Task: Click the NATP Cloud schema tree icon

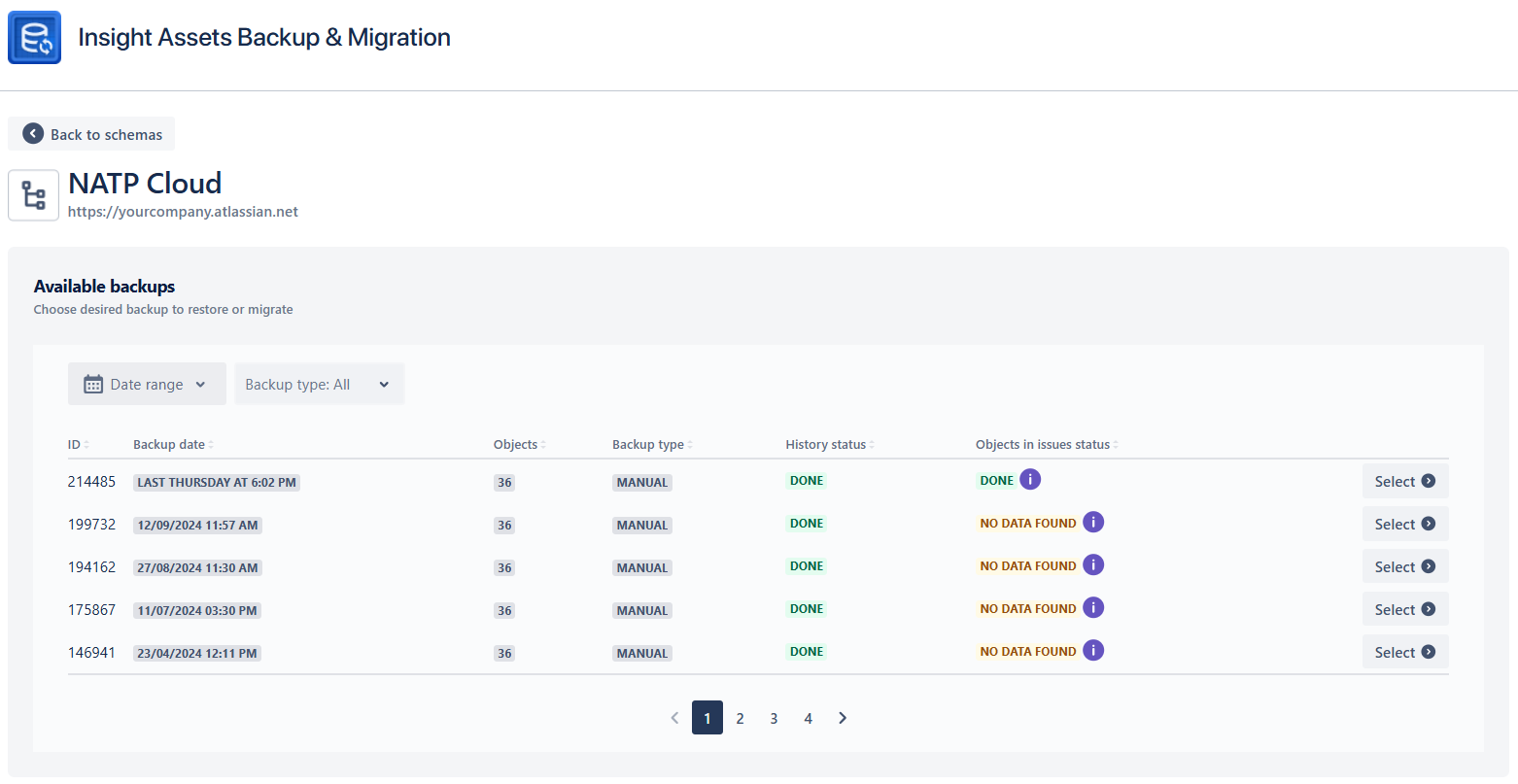Action: click(x=34, y=195)
